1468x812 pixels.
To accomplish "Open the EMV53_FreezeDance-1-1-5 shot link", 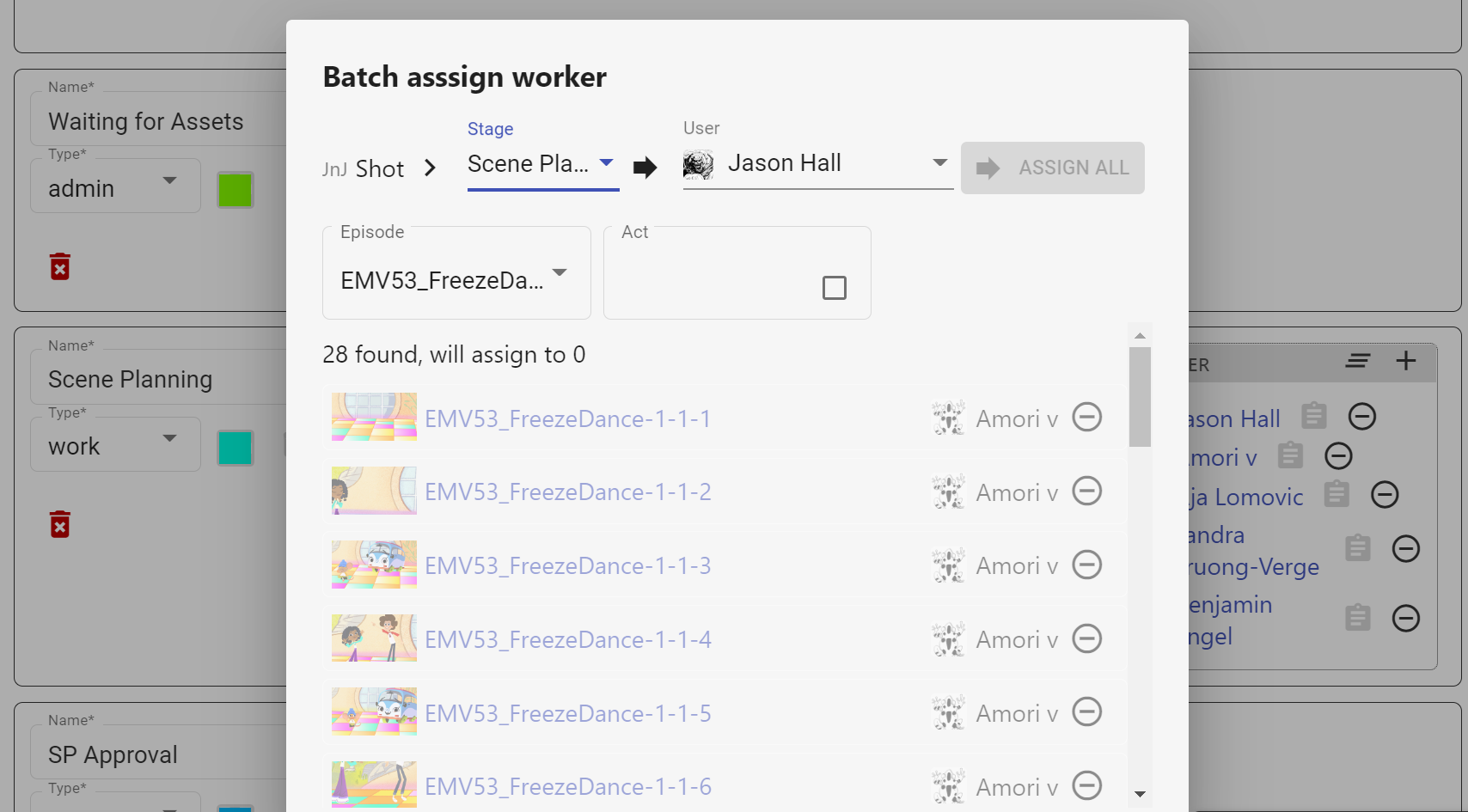I will pyautogui.click(x=567, y=714).
